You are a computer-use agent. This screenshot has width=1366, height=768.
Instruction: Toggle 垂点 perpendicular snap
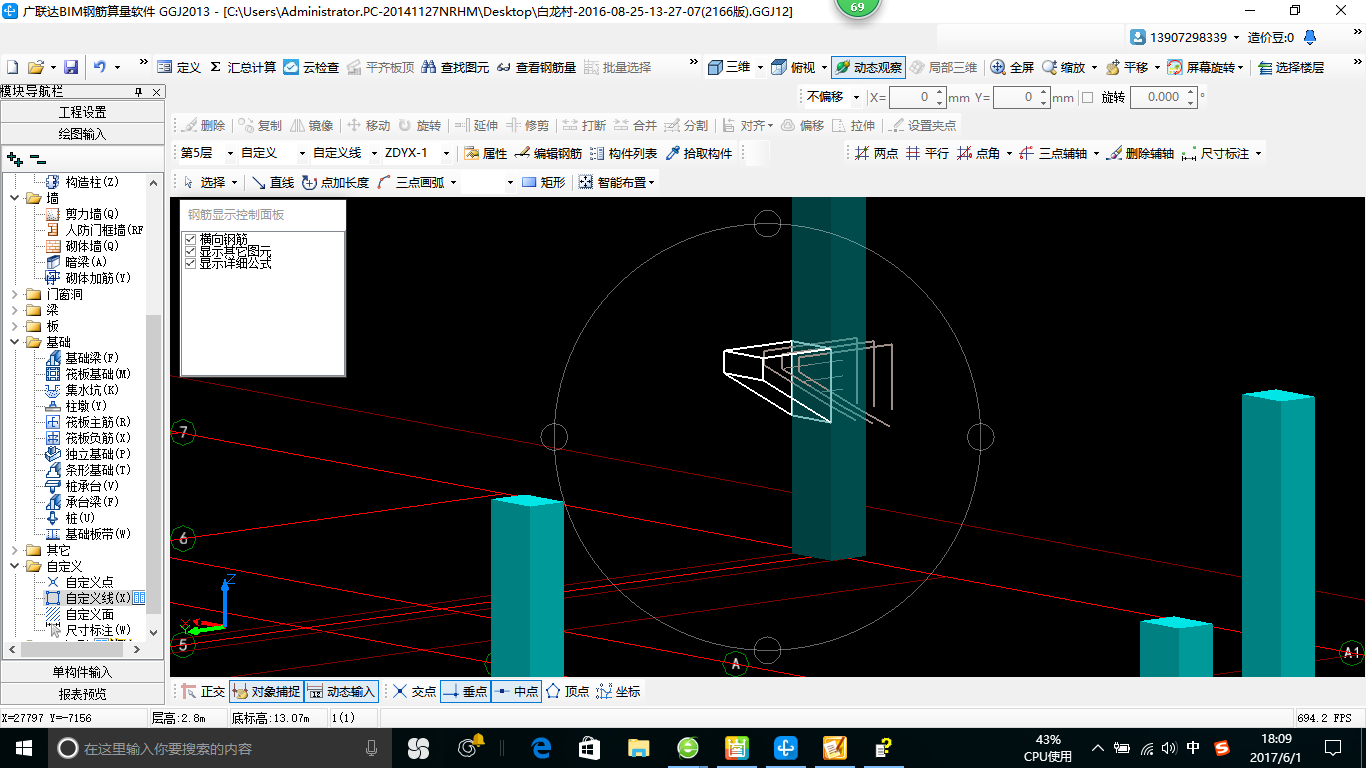coord(465,691)
